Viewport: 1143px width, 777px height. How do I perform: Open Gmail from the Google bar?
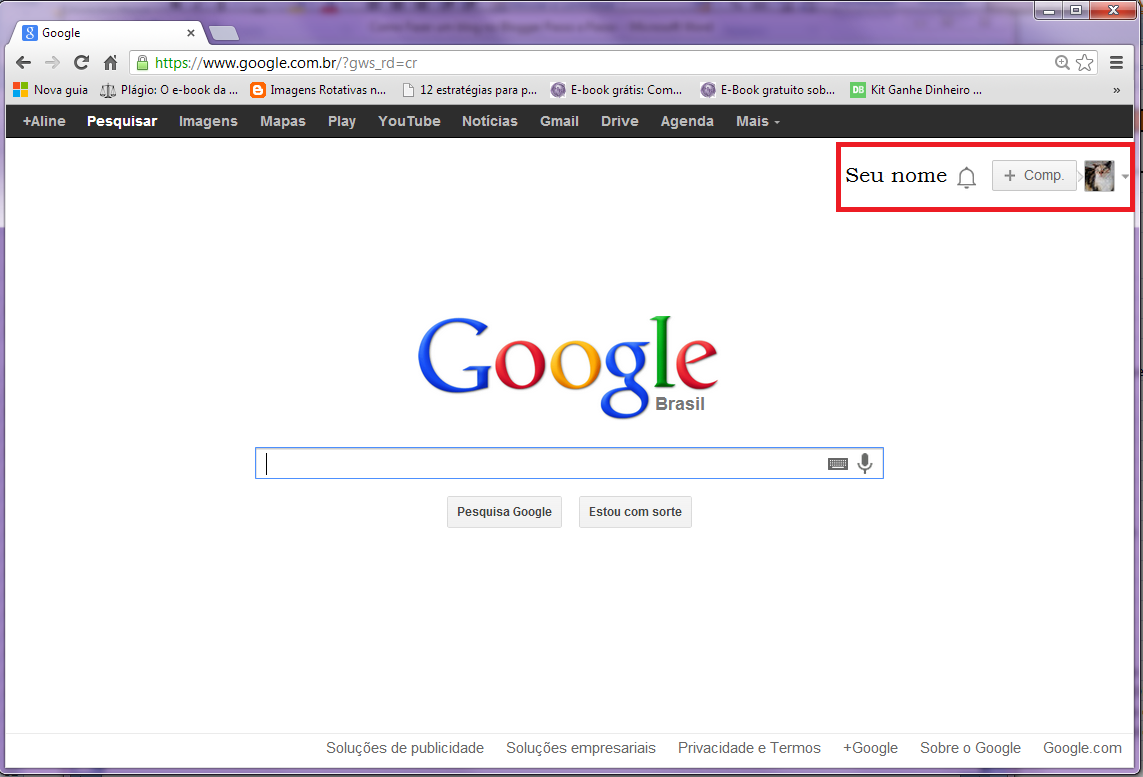[559, 121]
